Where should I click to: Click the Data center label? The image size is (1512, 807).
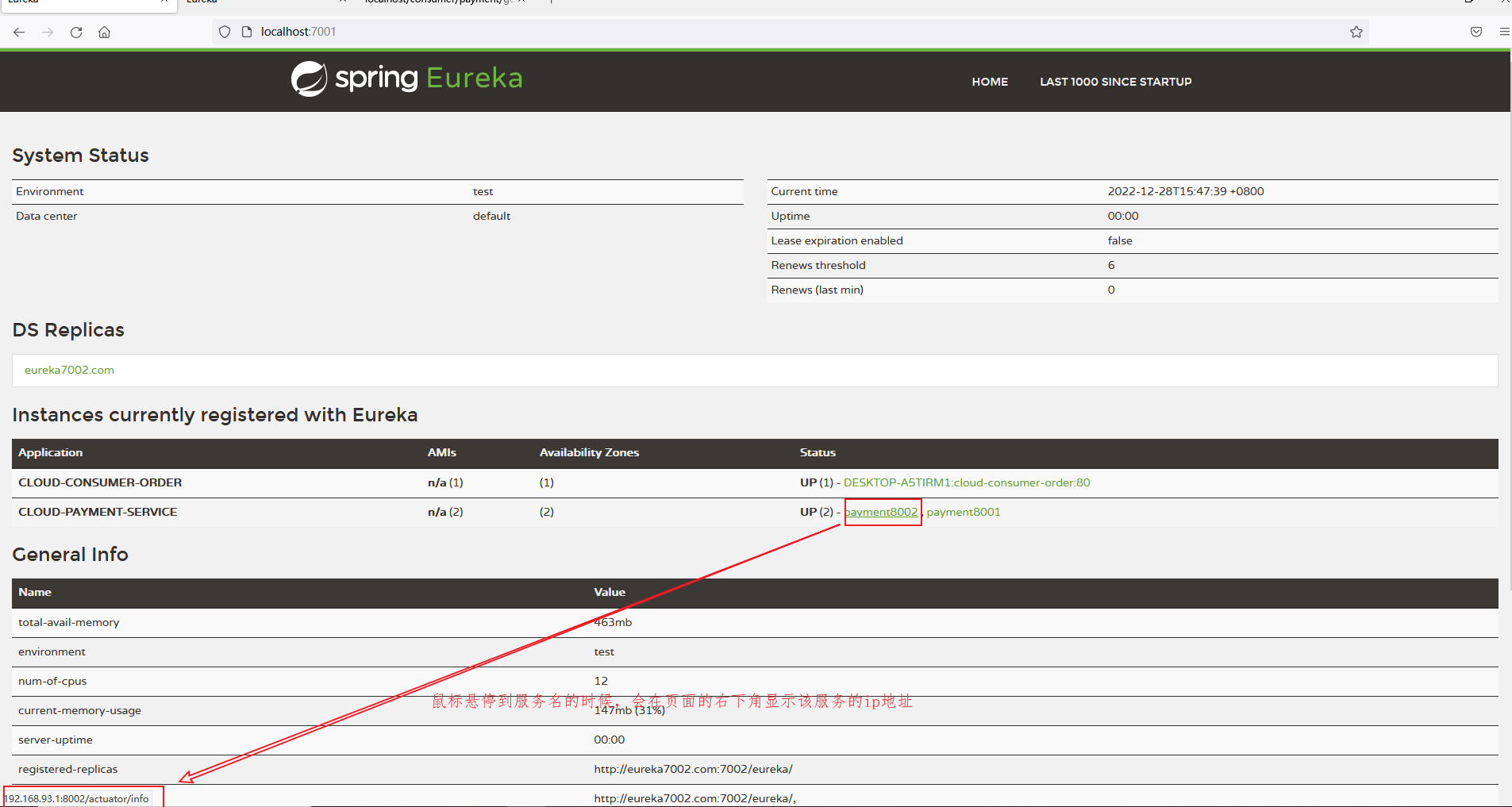tap(46, 216)
